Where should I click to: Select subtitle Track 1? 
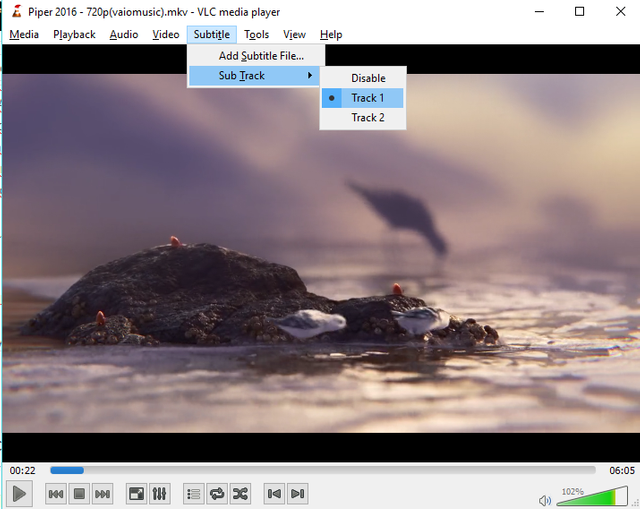[363, 98]
